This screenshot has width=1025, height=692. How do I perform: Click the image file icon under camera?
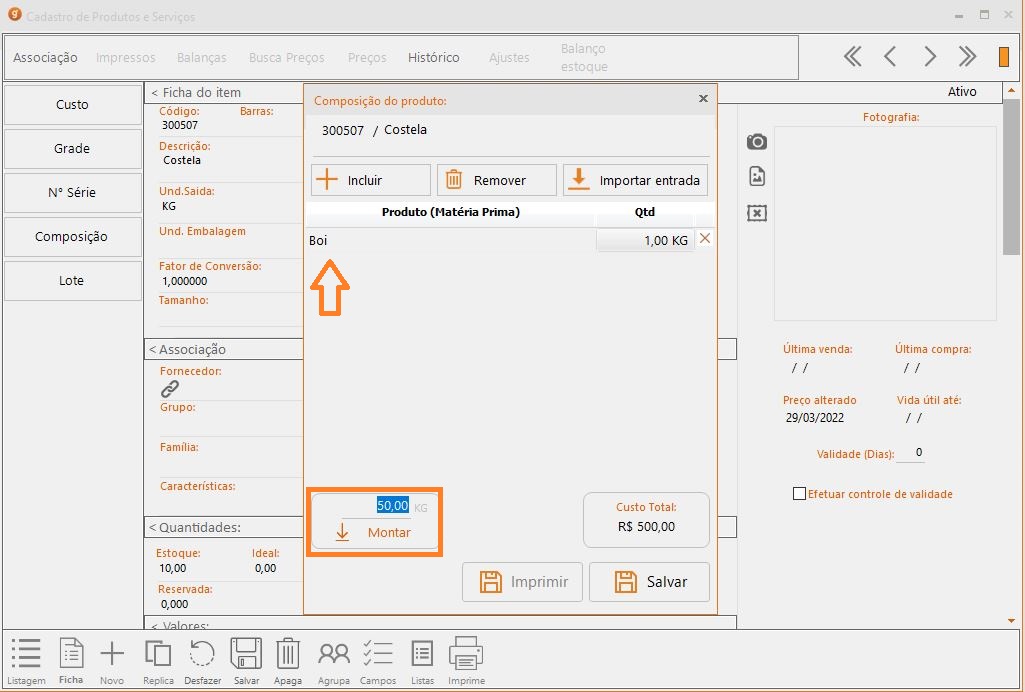(x=757, y=177)
